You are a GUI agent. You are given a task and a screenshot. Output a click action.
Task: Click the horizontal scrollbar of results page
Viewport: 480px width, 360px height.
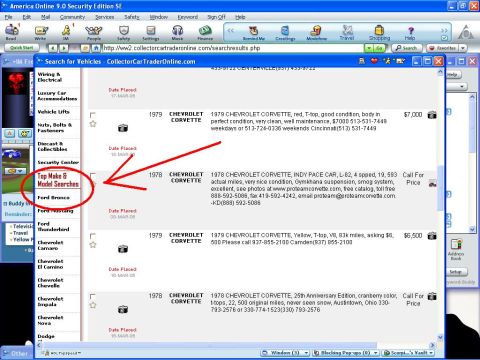coord(210,345)
